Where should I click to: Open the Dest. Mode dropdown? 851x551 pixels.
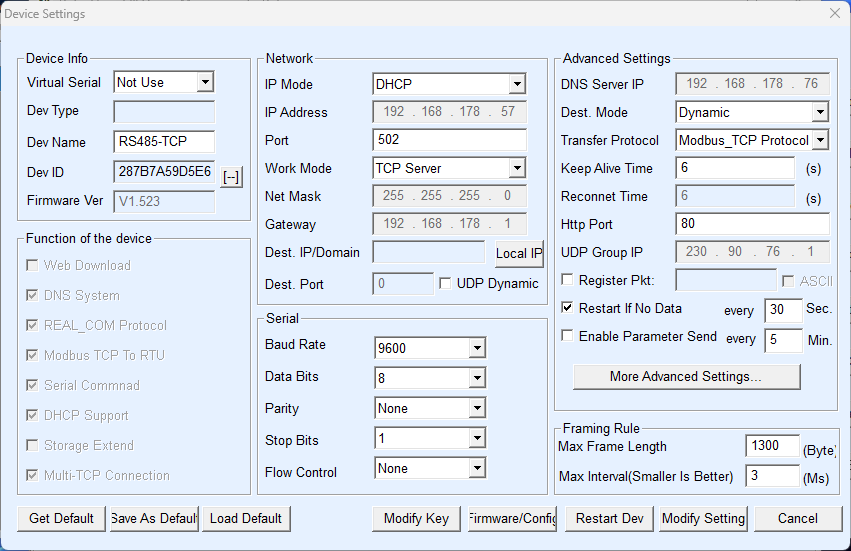coord(820,112)
